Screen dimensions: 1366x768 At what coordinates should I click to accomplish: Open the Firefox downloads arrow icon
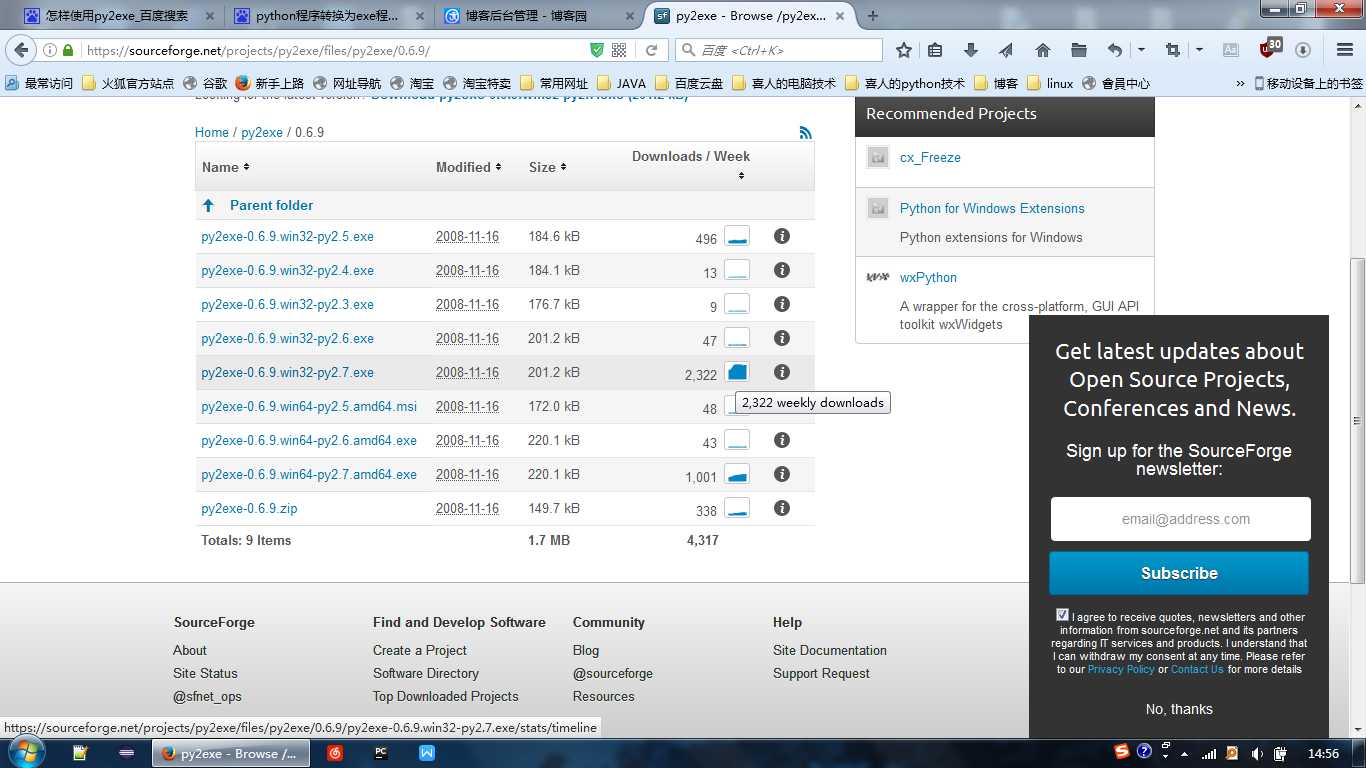(970, 50)
